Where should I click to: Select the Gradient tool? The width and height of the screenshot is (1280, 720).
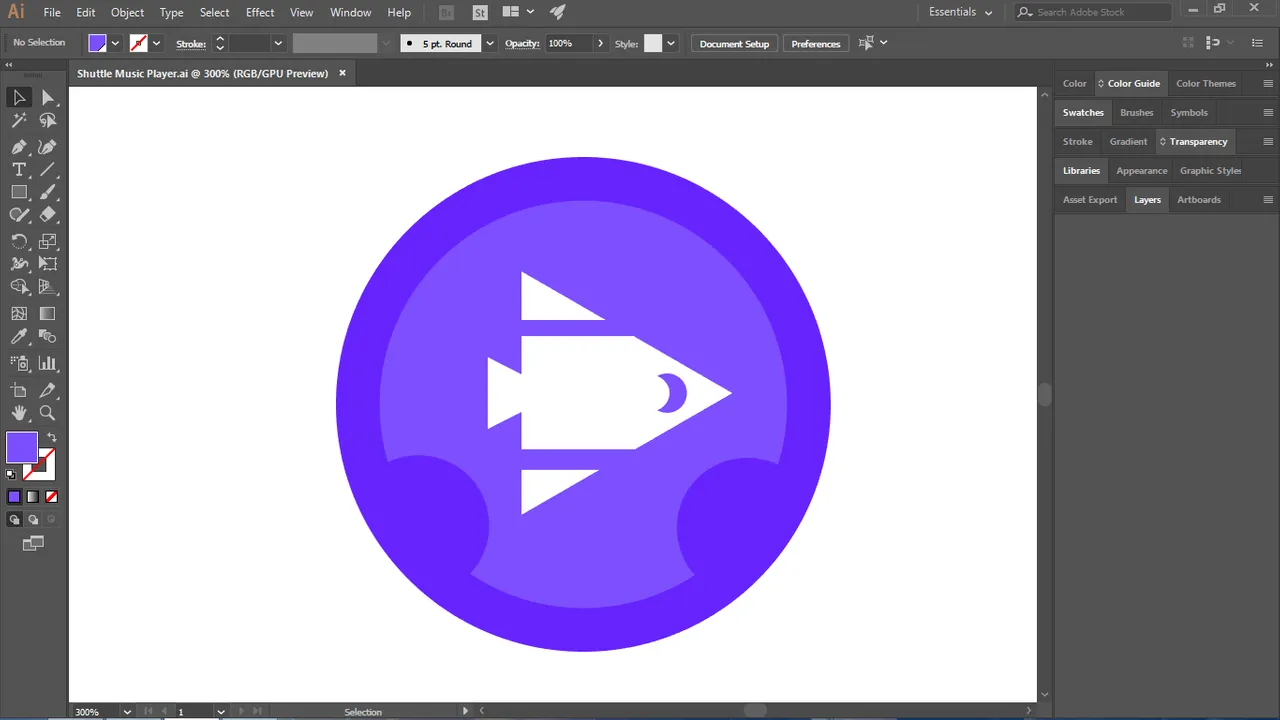click(x=47, y=313)
